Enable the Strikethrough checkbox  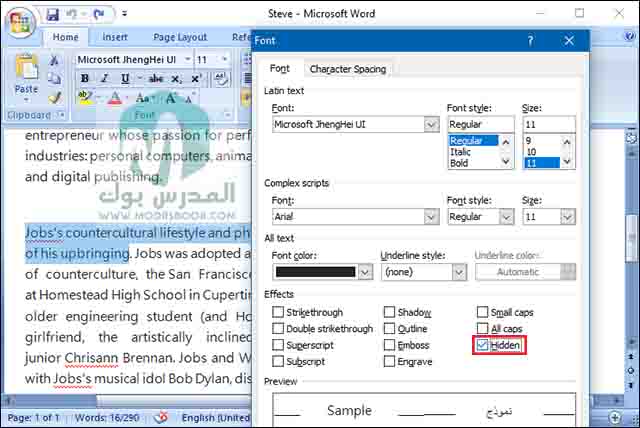(278, 312)
